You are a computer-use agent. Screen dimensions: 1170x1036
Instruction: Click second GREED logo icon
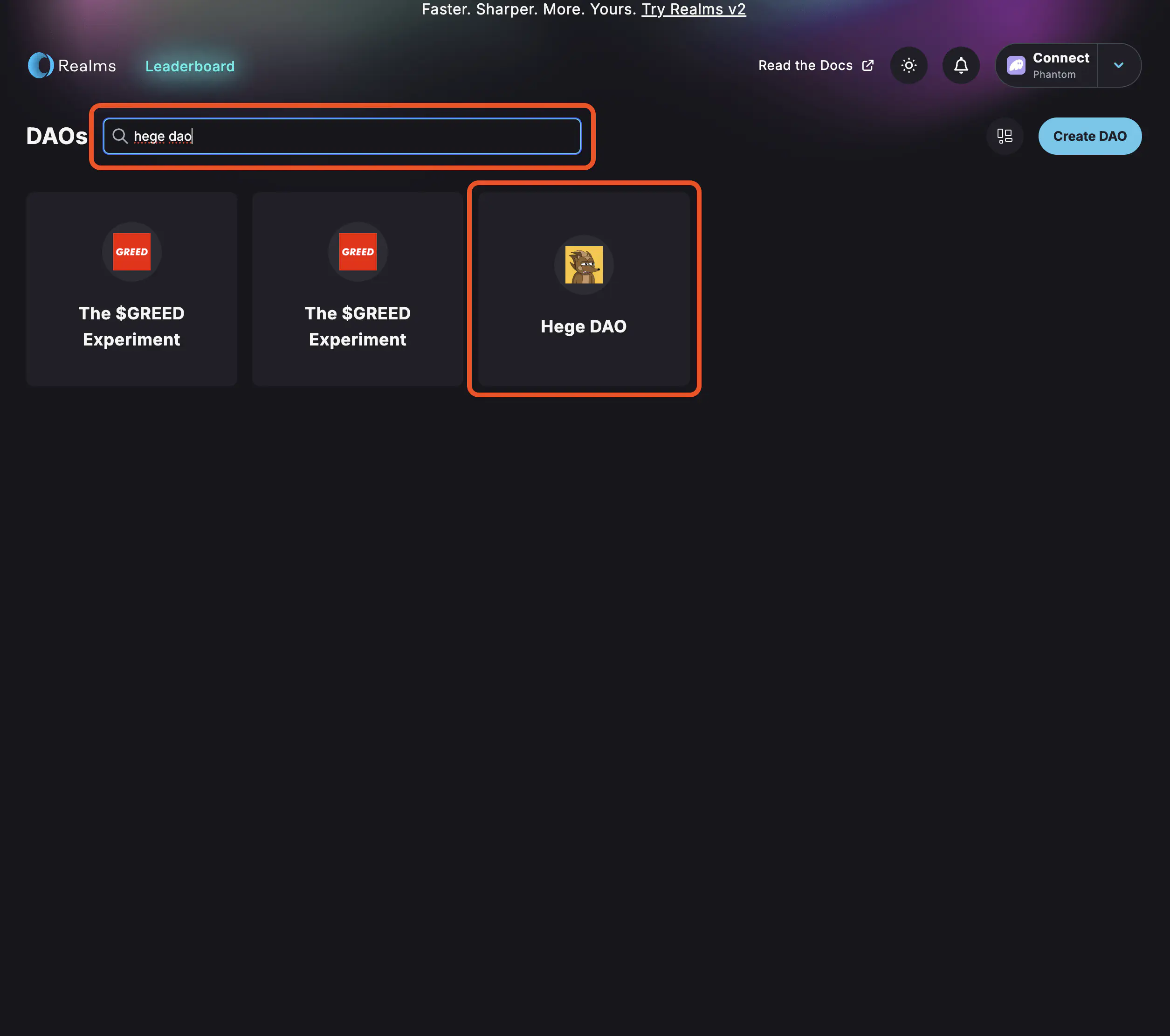click(357, 252)
